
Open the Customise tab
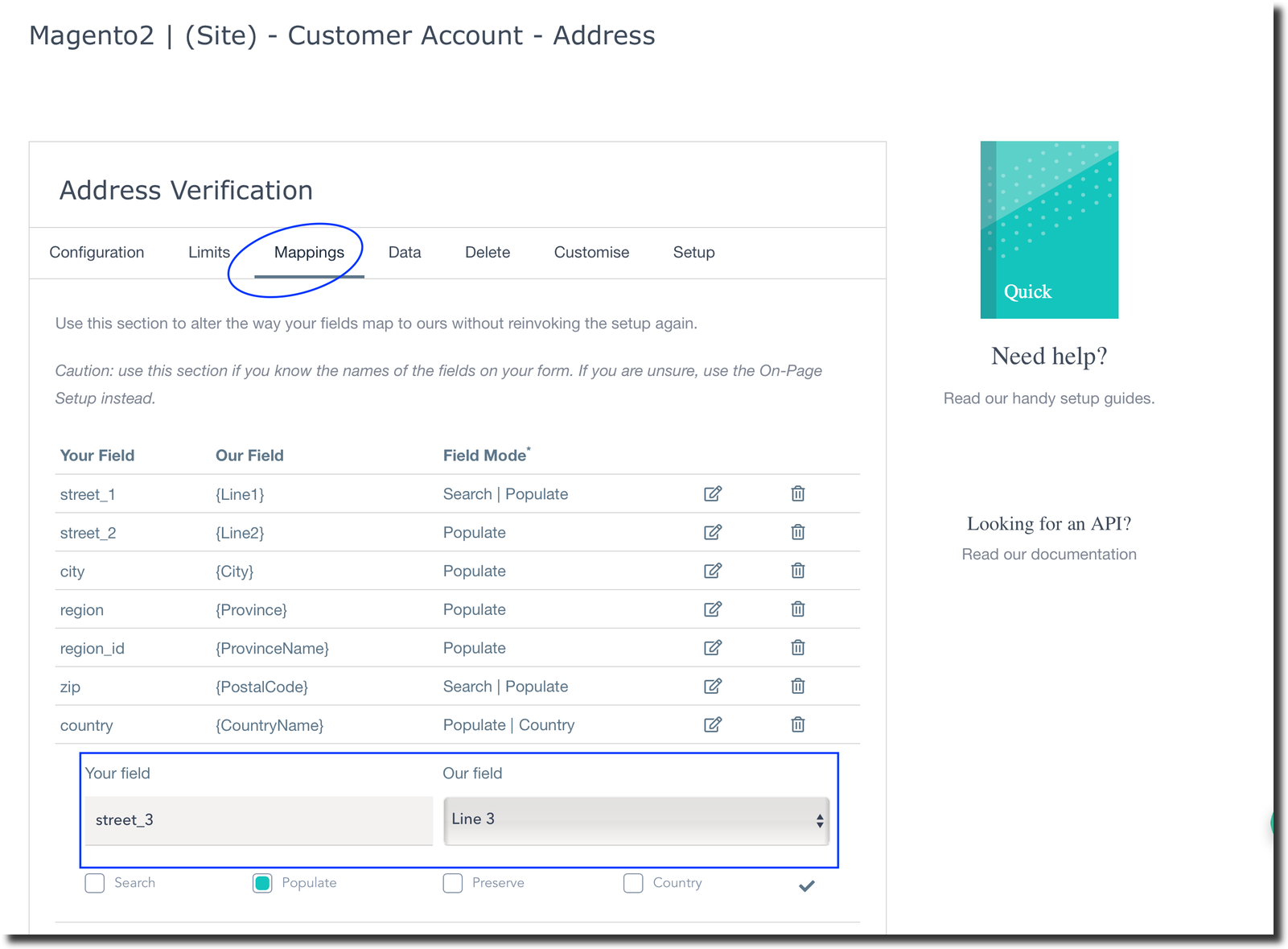(591, 253)
